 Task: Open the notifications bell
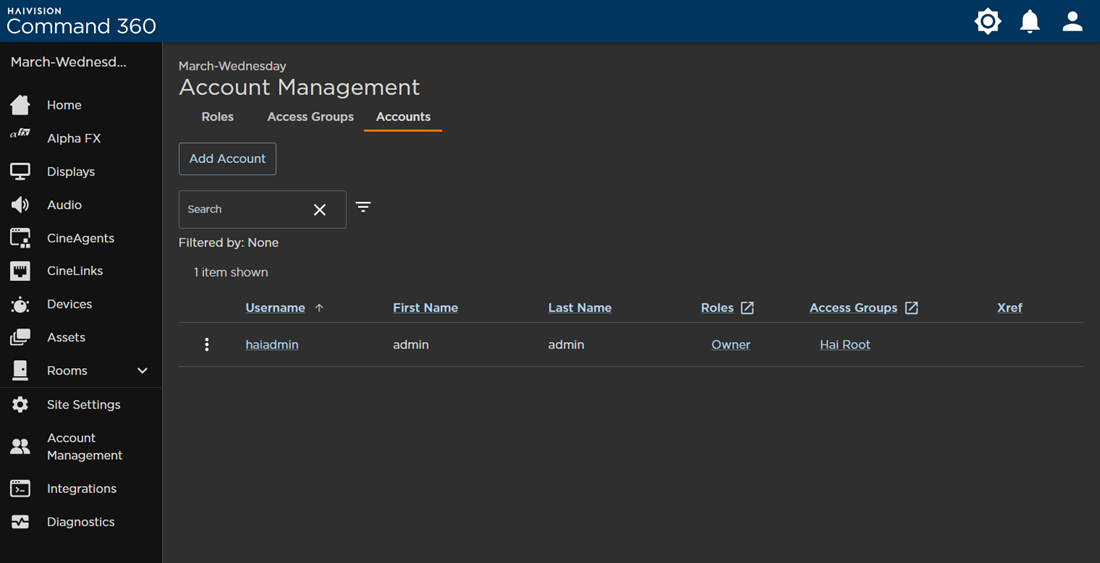coord(1030,21)
